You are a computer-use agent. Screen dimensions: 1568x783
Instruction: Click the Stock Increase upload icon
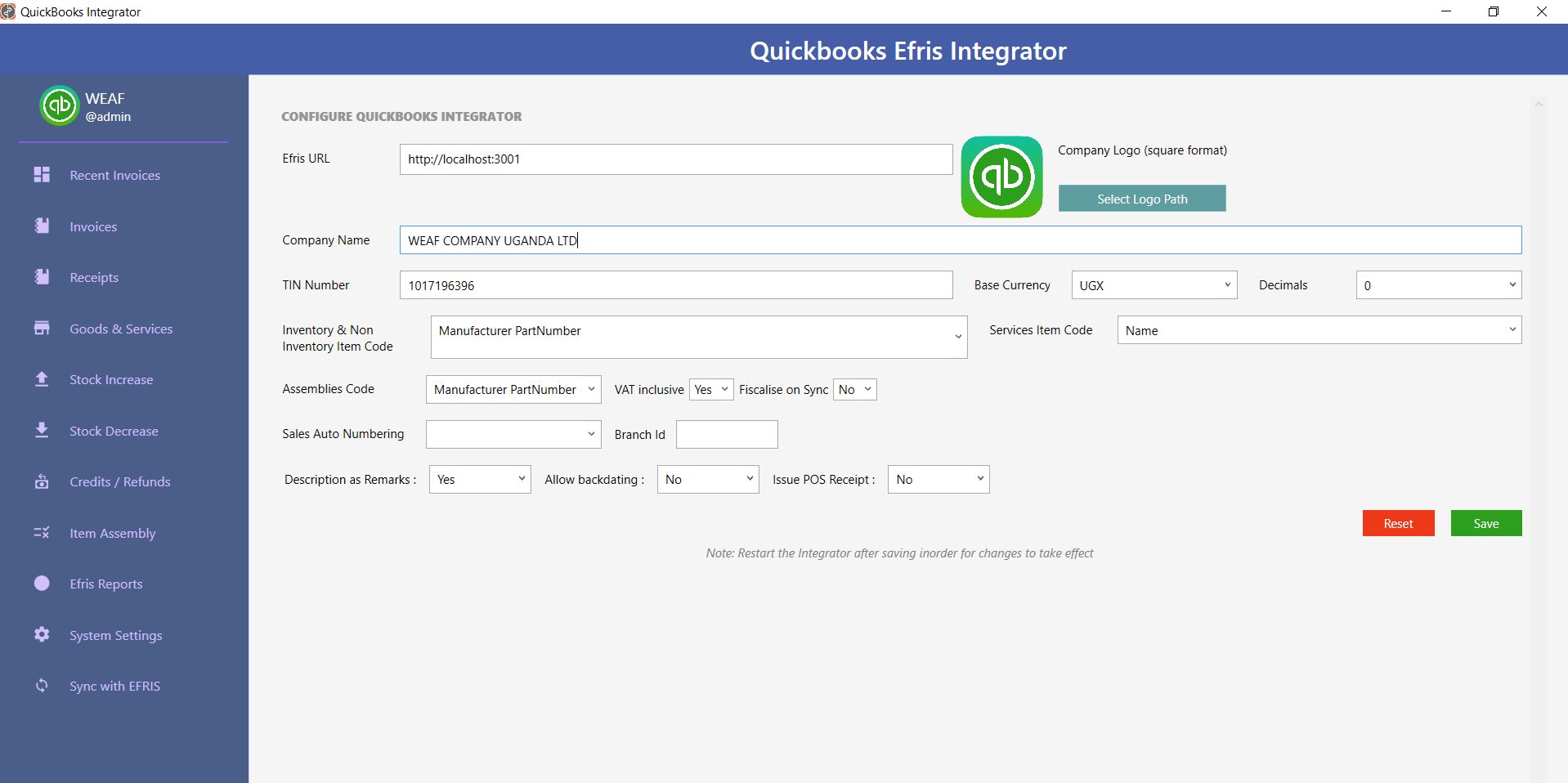pos(42,379)
